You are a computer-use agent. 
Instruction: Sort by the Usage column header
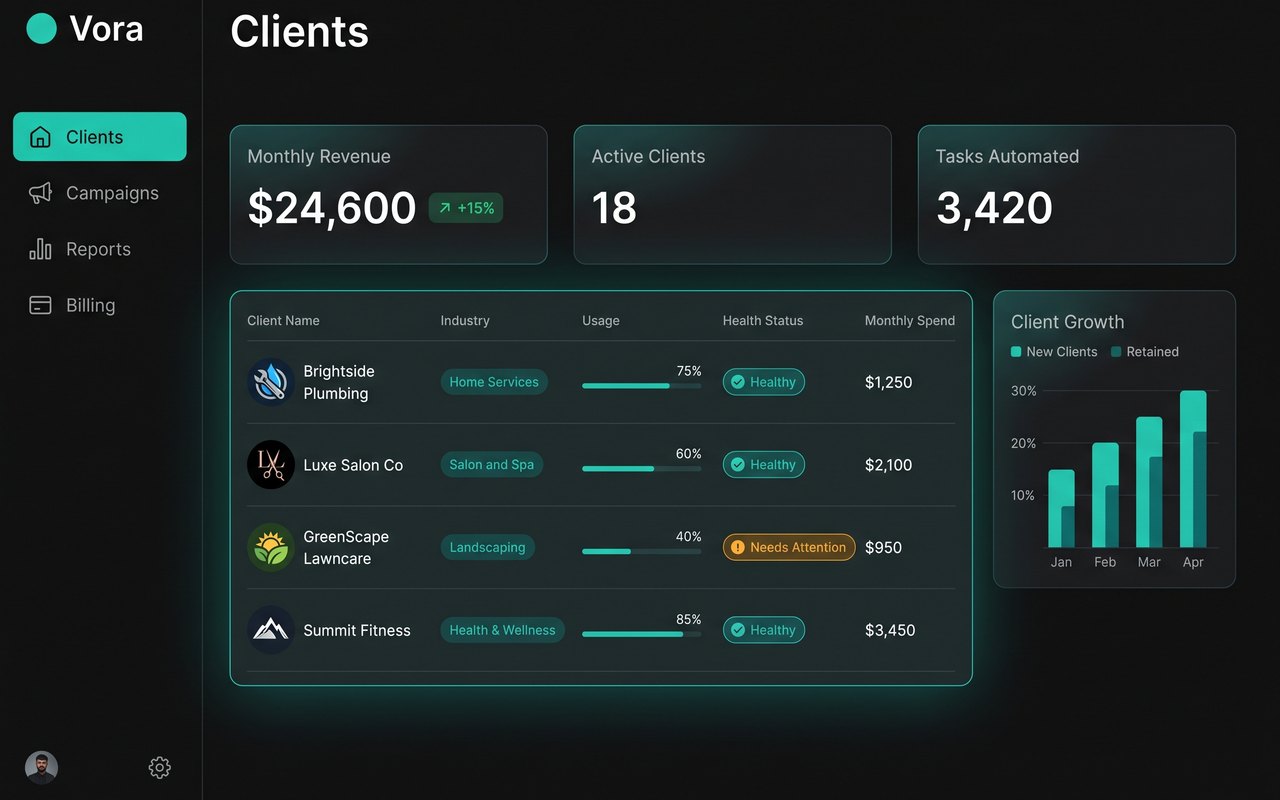pyautogui.click(x=601, y=321)
